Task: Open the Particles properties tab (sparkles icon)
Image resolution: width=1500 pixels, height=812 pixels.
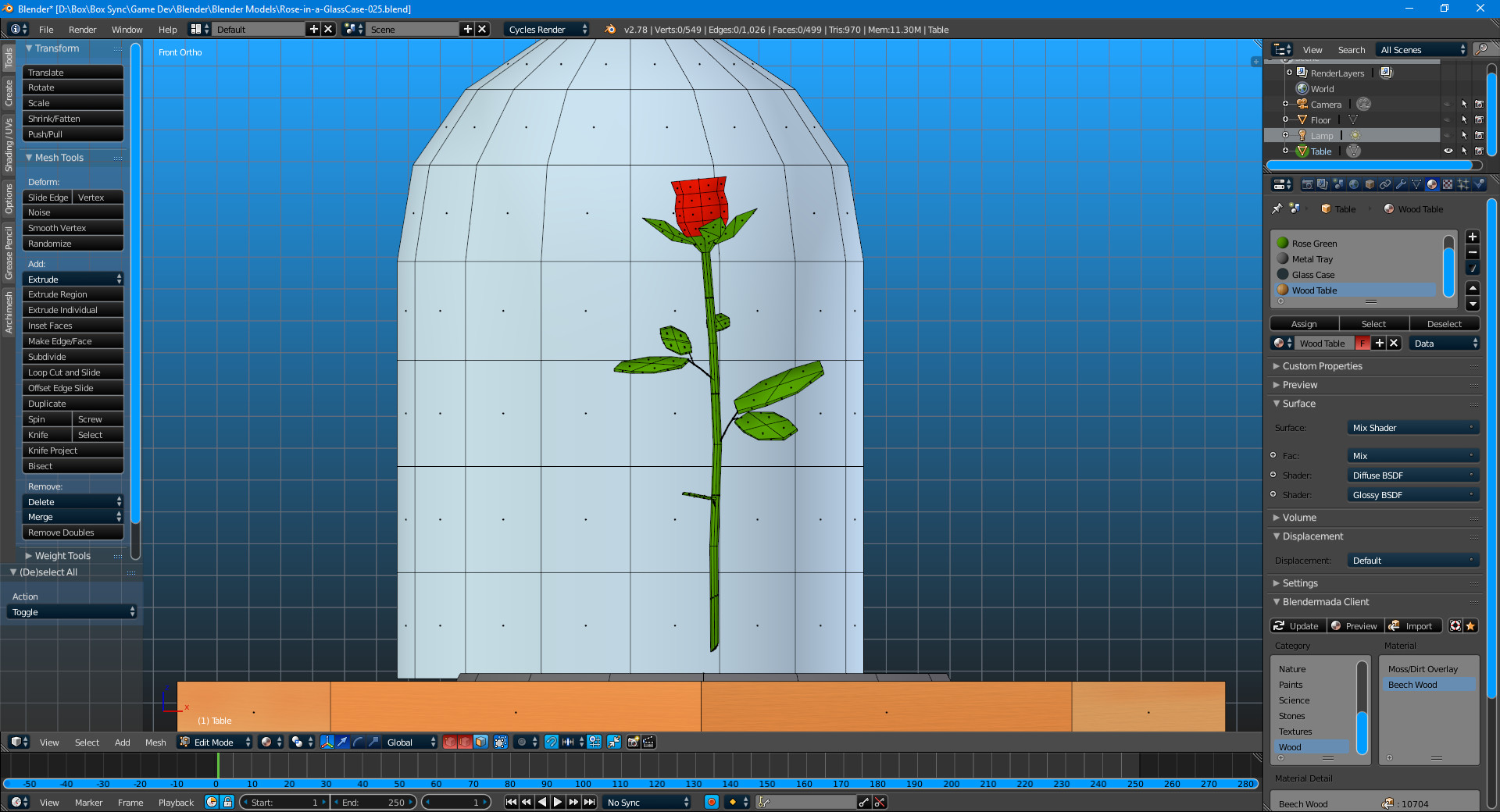Action: coord(1463,185)
